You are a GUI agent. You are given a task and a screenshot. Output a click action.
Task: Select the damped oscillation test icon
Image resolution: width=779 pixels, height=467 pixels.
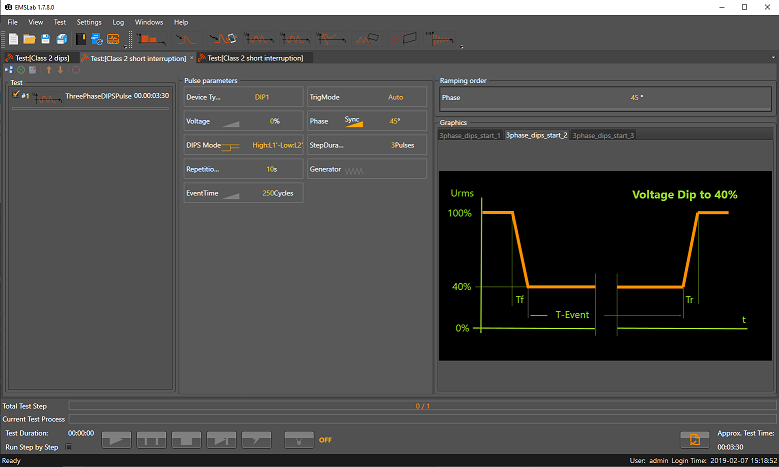[x=439, y=39]
